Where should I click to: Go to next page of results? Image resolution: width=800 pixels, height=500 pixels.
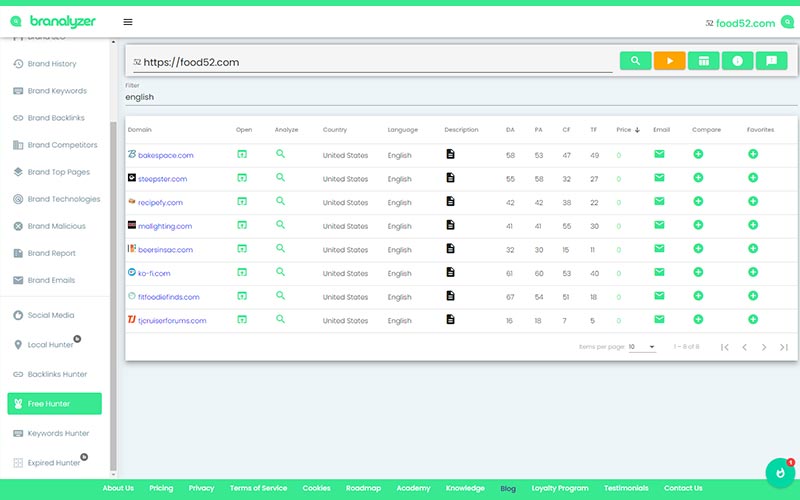point(764,347)
